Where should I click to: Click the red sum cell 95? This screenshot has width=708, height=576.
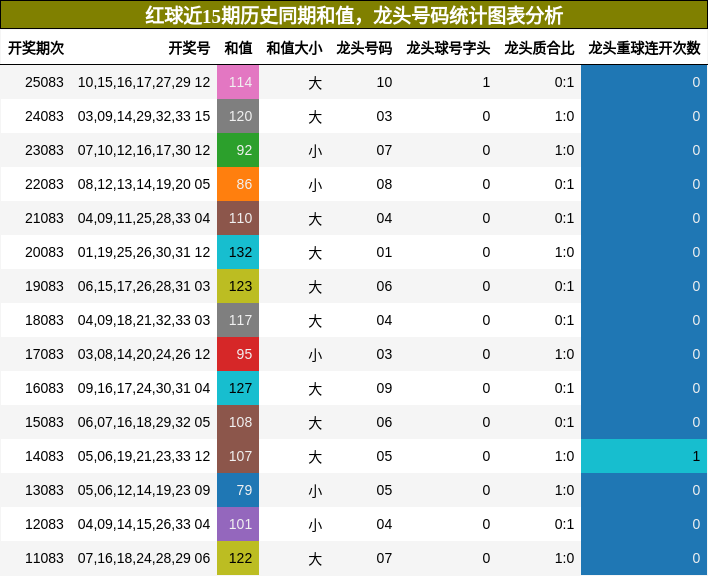238,354
